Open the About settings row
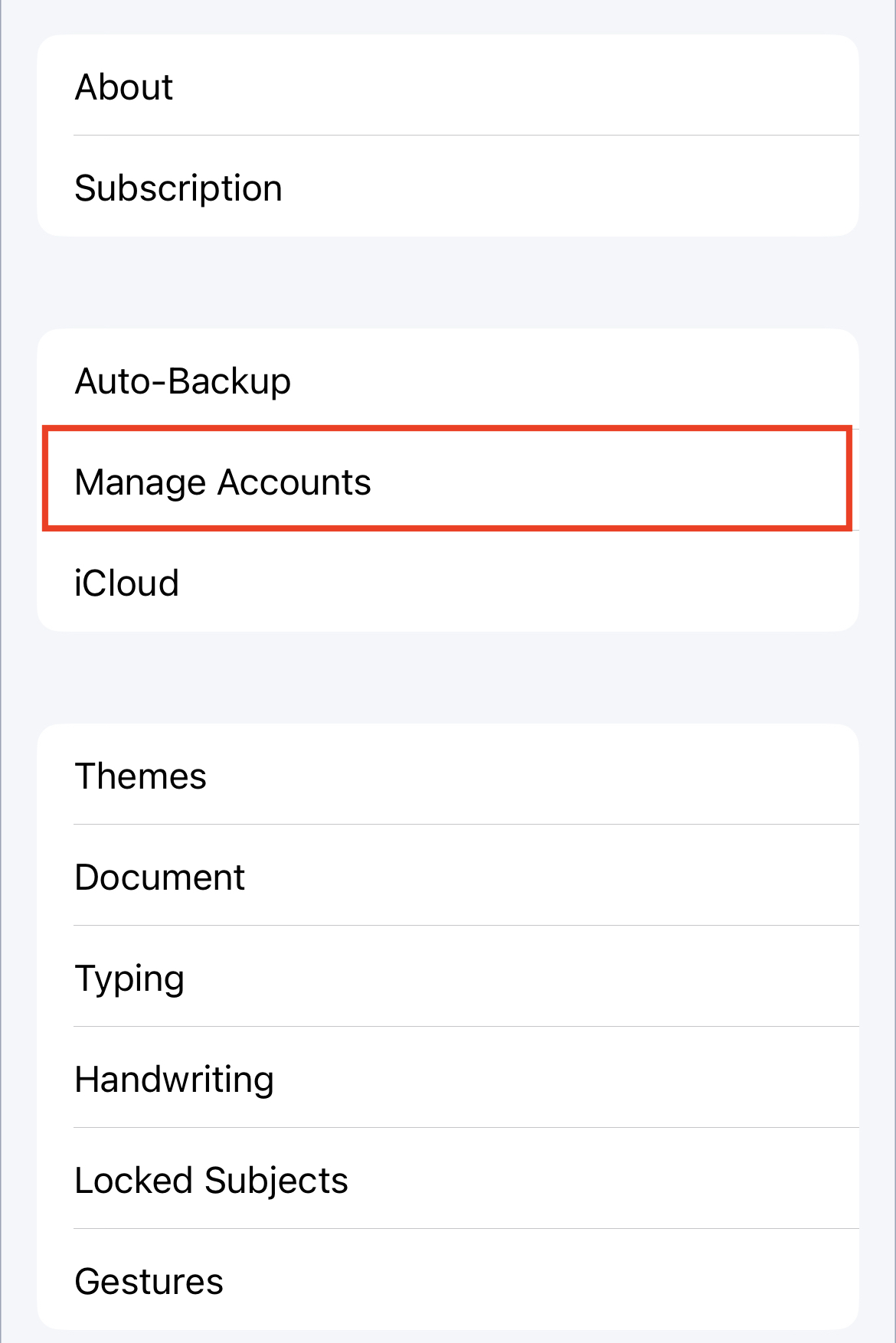 coord(447,86)
